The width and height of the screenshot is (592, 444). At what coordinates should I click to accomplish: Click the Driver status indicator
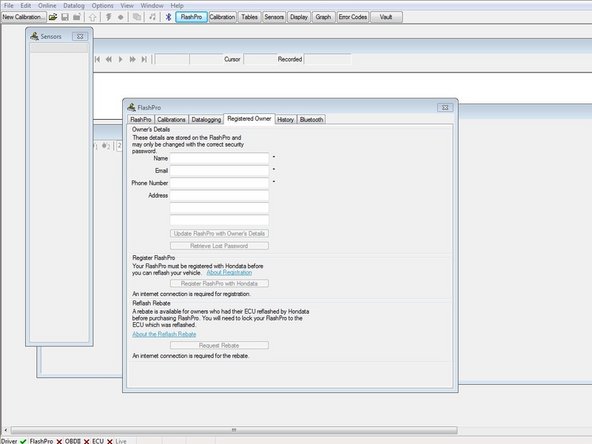pyautogui.click(x=14, y=441)
